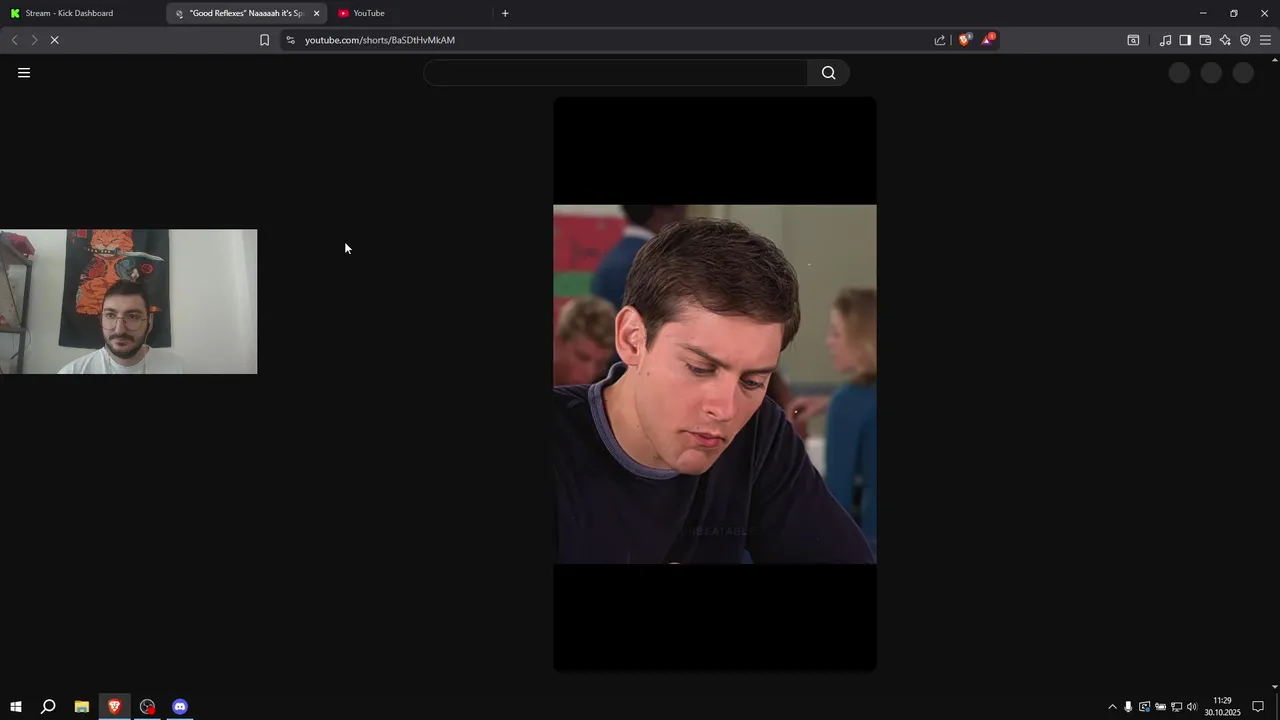Image resolution: width=1280 pixels, height=720 pixels.
Task: Show hidden system tray icons
Action: point(1112,707)
